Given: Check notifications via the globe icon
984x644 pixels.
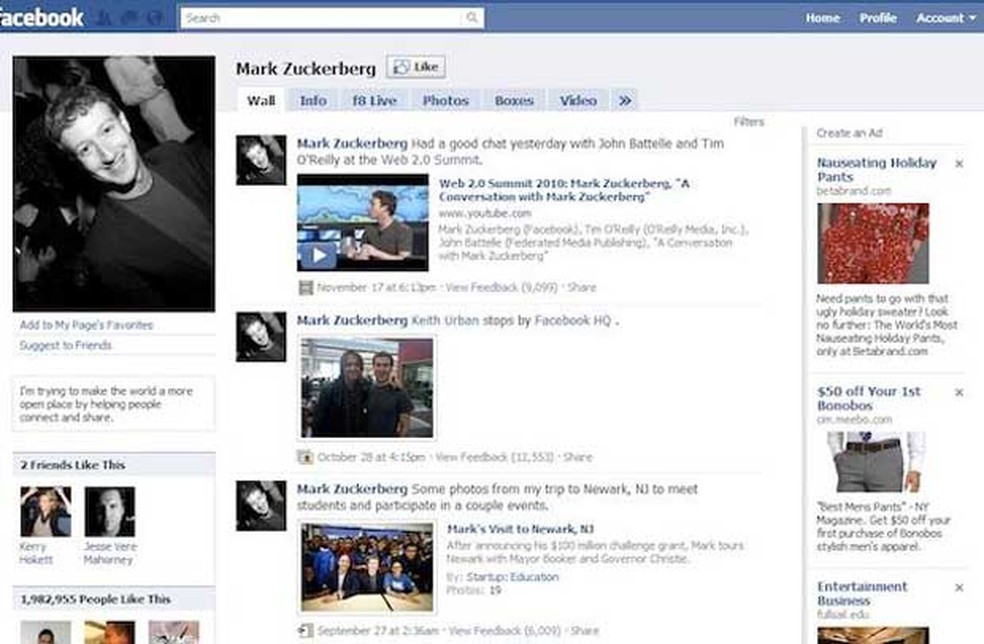Looking at the screenshot, I should click(155, 17).
